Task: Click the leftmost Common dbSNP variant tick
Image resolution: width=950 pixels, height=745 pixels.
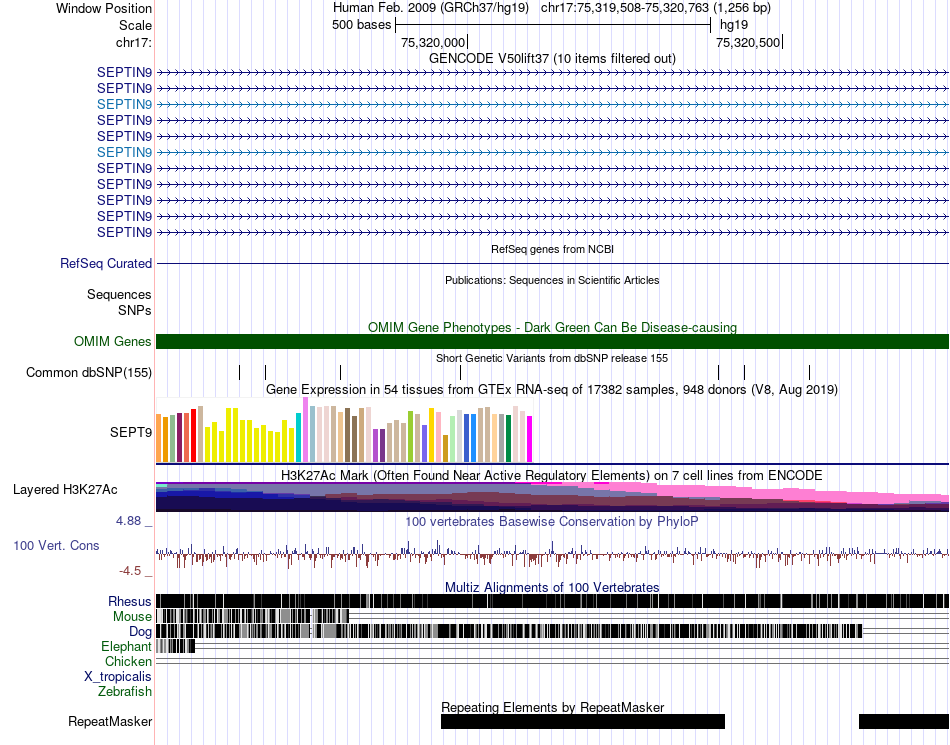Action: tap(240, 372)
